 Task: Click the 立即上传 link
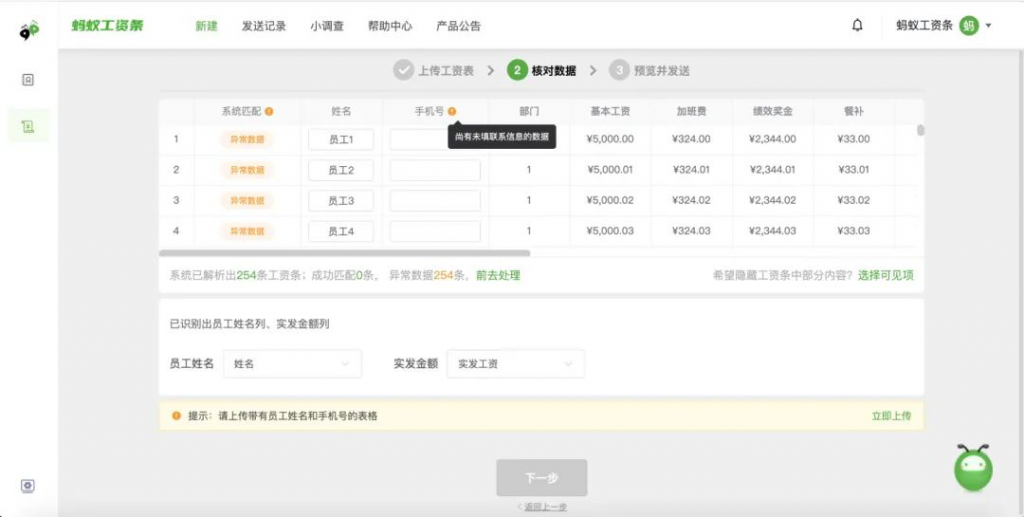point(892,415)
